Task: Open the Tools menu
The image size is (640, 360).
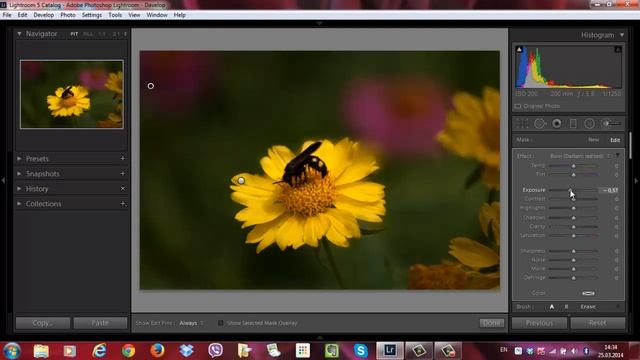Action: [115, 15]
